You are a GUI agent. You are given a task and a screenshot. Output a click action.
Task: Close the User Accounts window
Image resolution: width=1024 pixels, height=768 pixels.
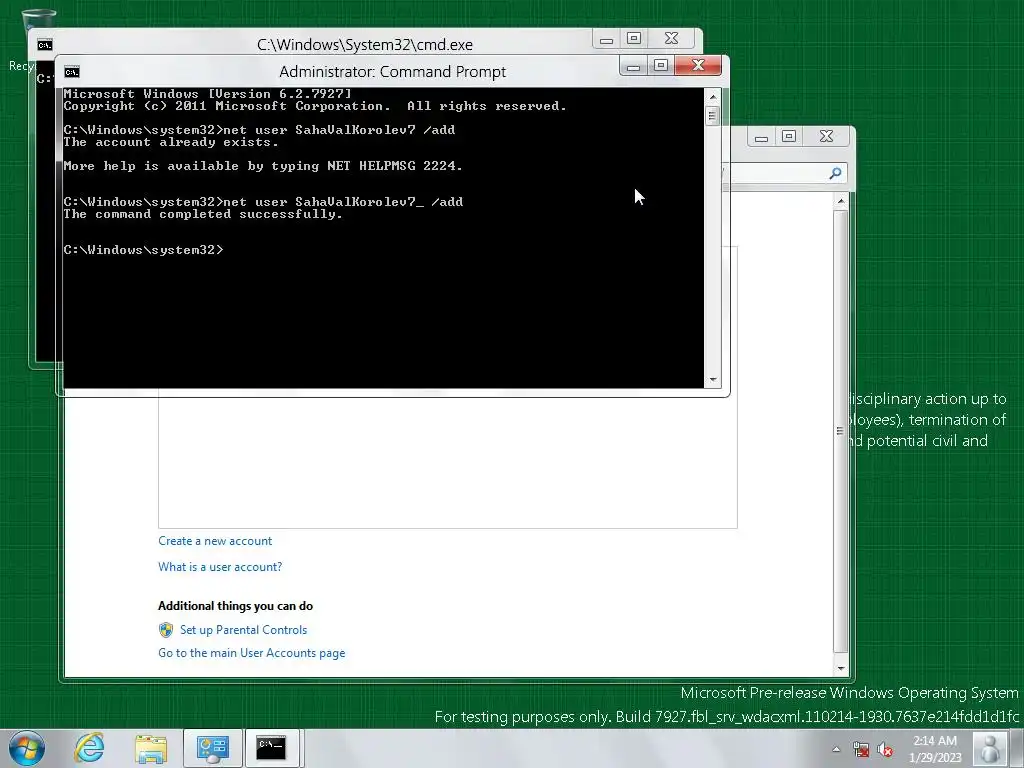pyautogui.click(x=826, y=136)
